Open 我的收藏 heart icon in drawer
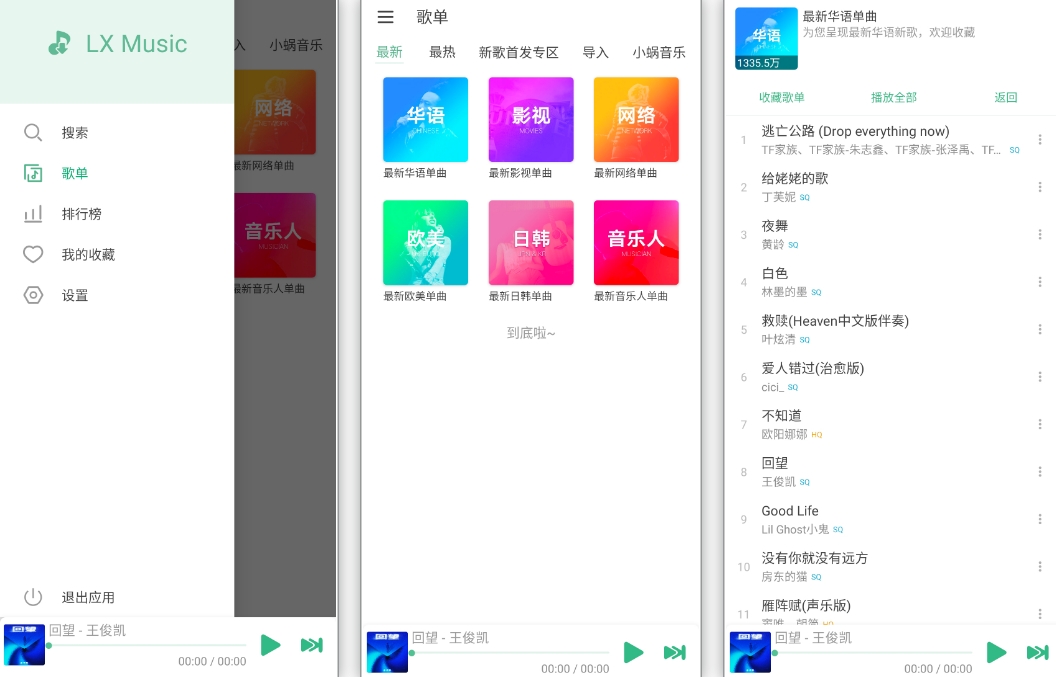 [33, 255]
